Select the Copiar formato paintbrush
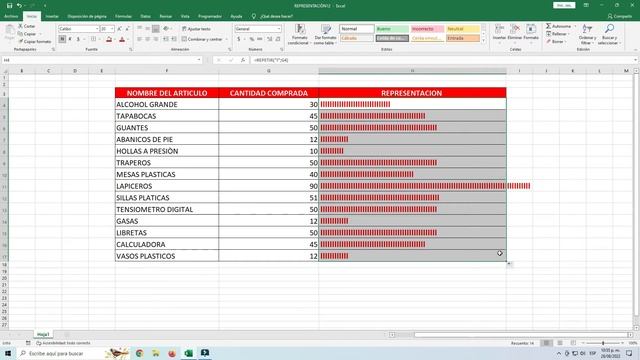 coord(35,42)
